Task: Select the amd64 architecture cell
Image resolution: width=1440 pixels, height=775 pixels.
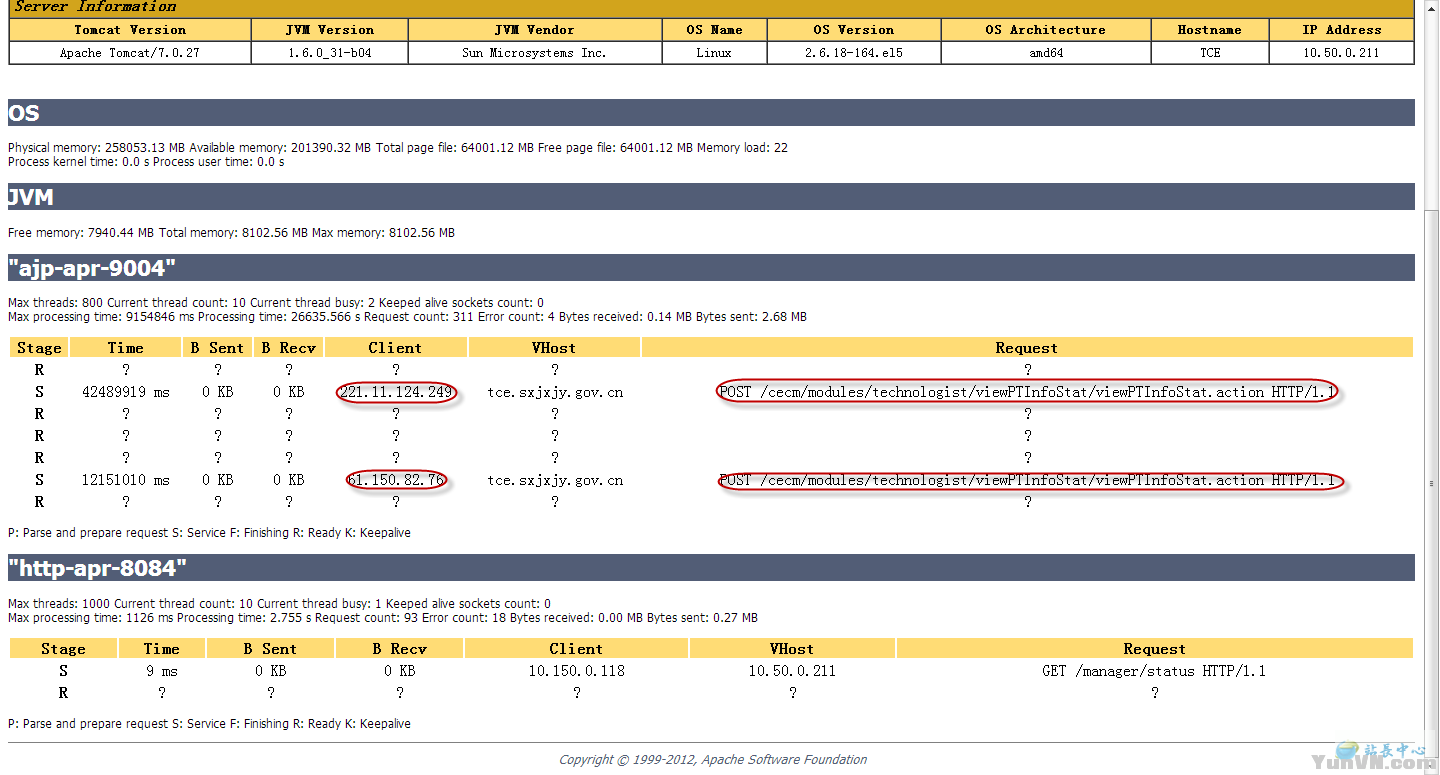Action: (x=1045, y=53)
